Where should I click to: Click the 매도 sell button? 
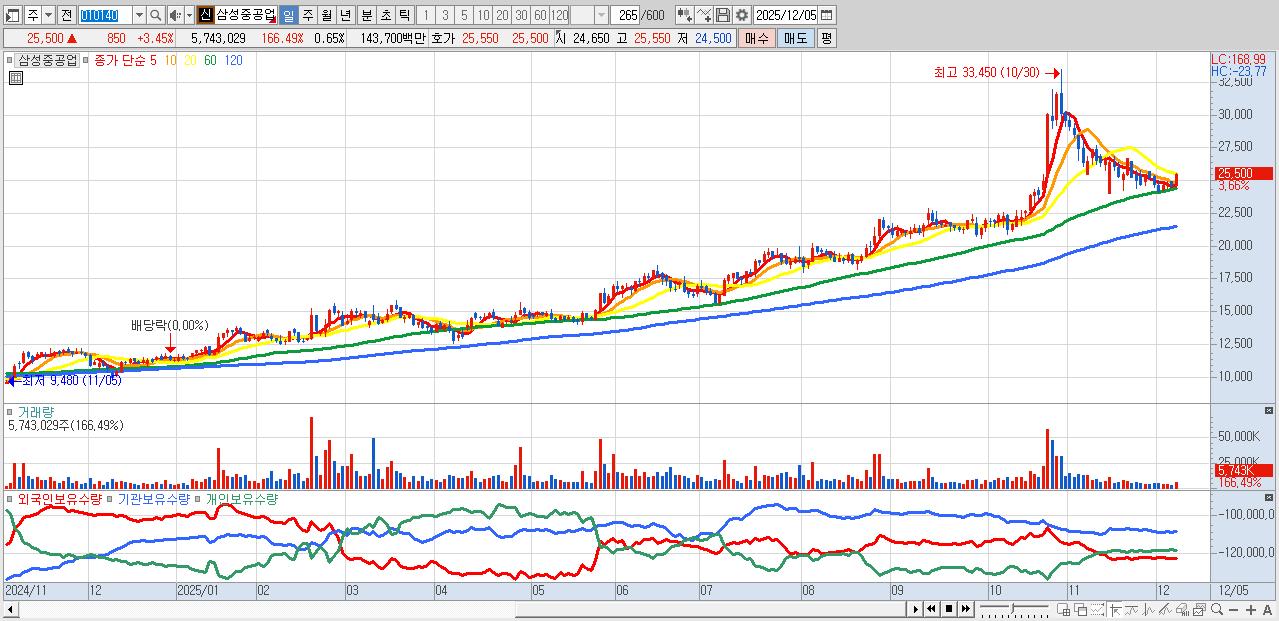pos(795,37)
